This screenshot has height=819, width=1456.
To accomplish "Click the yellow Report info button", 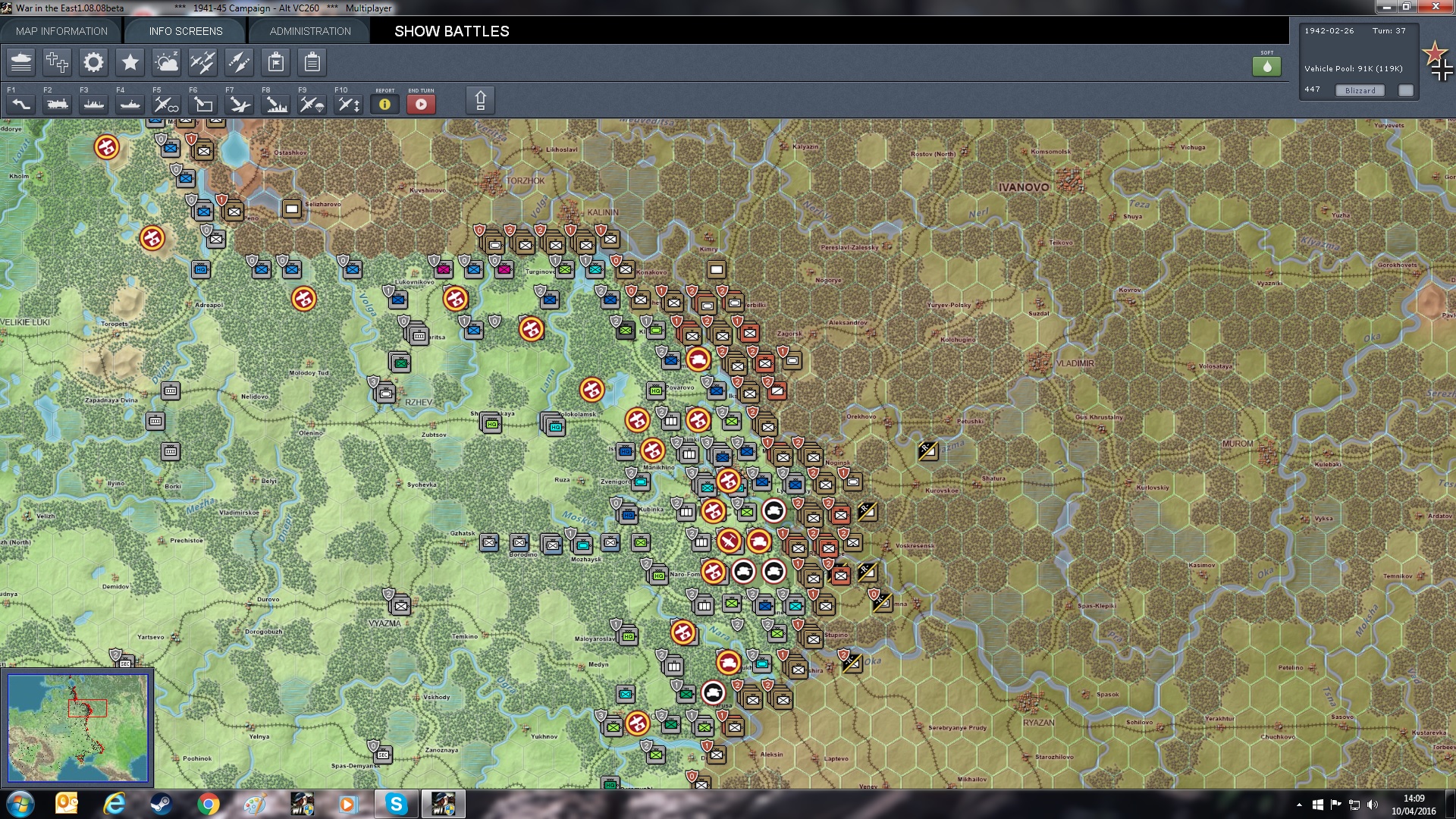I will (x=384, y=104).
